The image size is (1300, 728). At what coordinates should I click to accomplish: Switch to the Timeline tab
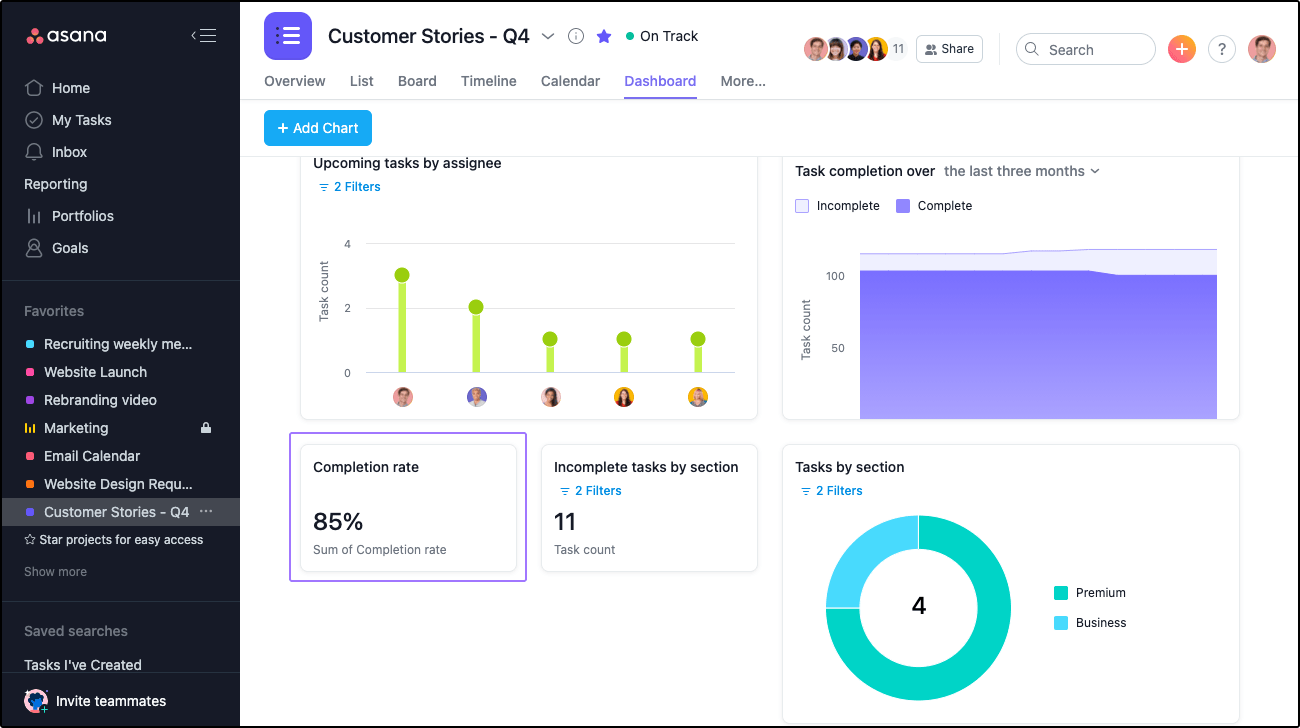pos(488,81)
